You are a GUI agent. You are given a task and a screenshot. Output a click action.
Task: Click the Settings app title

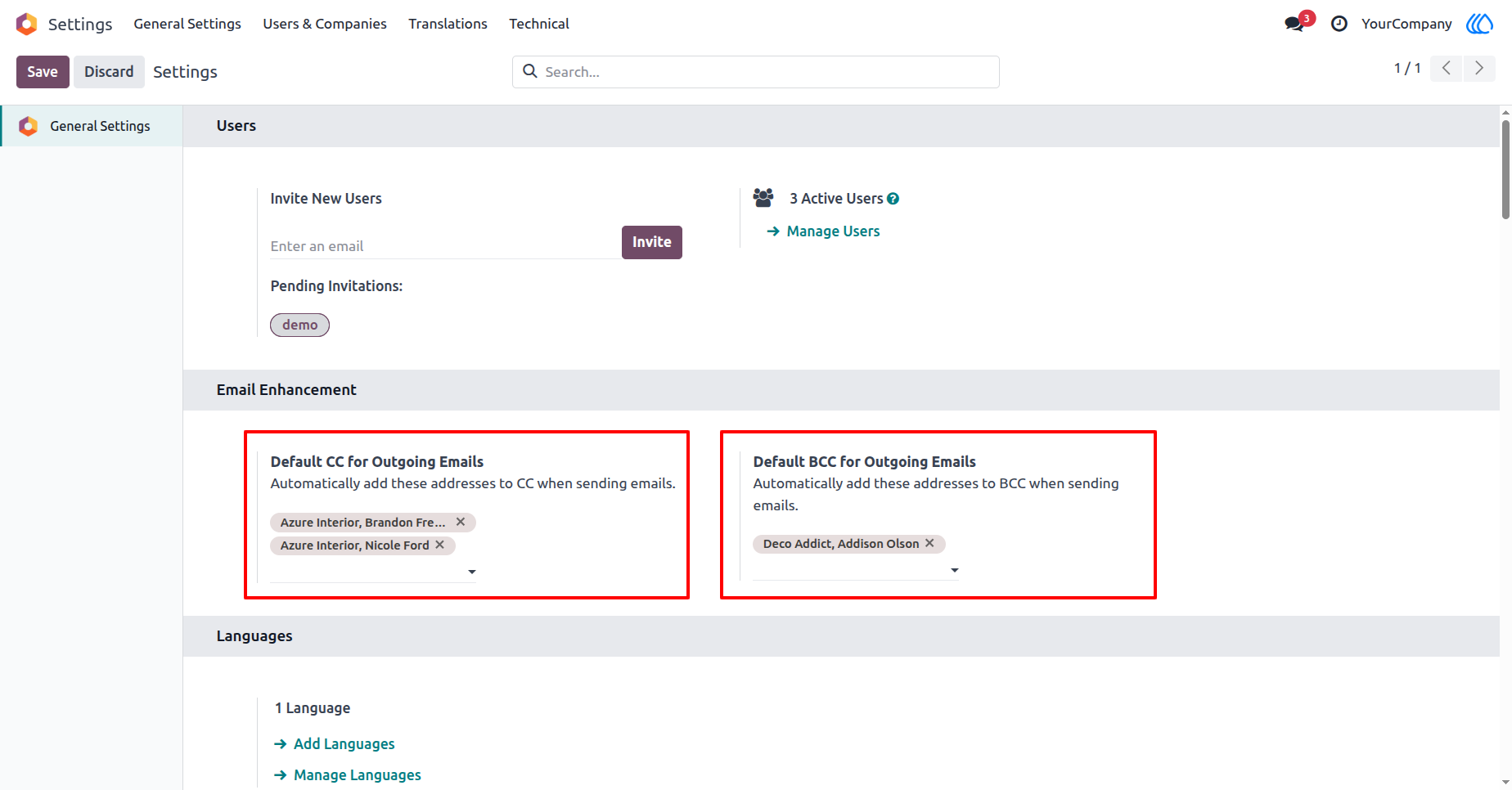tap(80, 24)
